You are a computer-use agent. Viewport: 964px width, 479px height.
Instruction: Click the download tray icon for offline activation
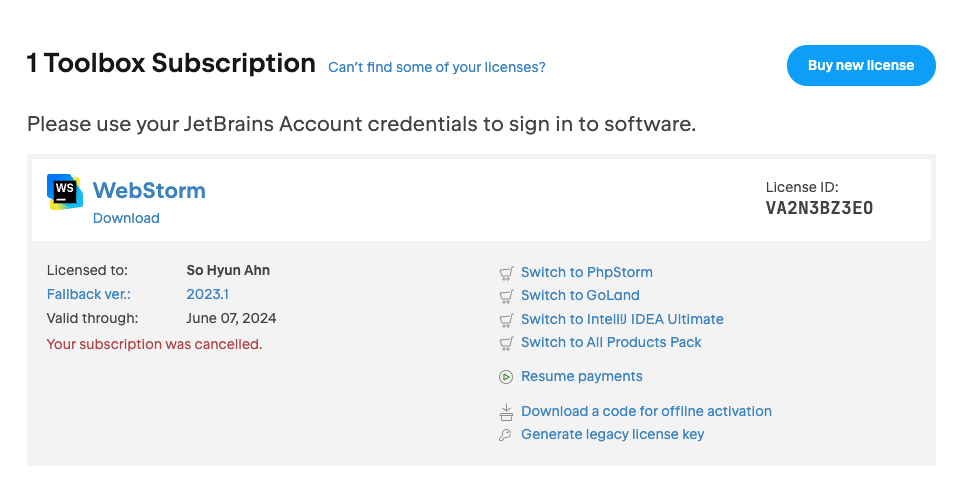pos(506,412)
